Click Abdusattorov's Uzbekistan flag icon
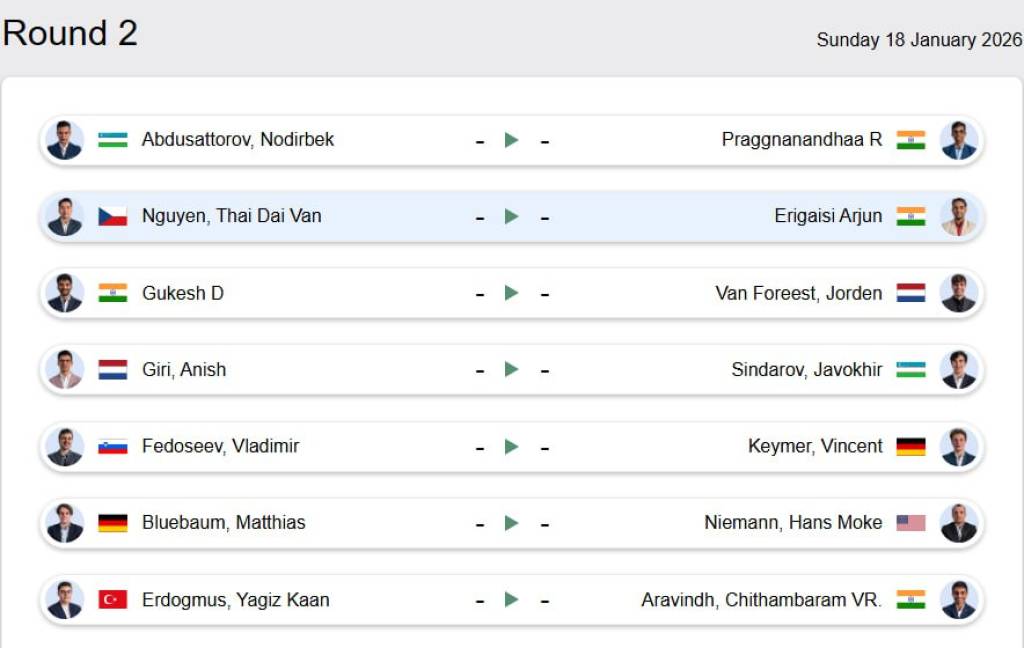 (112, 140)
